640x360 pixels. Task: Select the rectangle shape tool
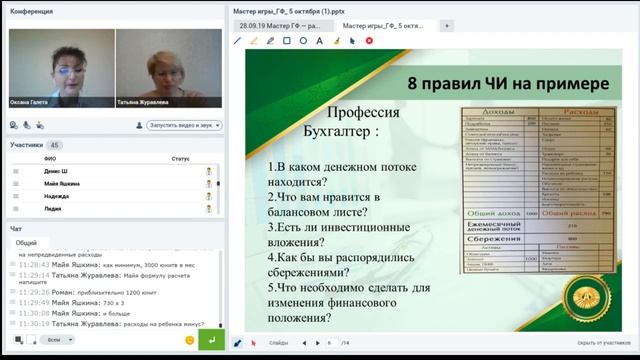pyautogui.click(x=287, y=41)
